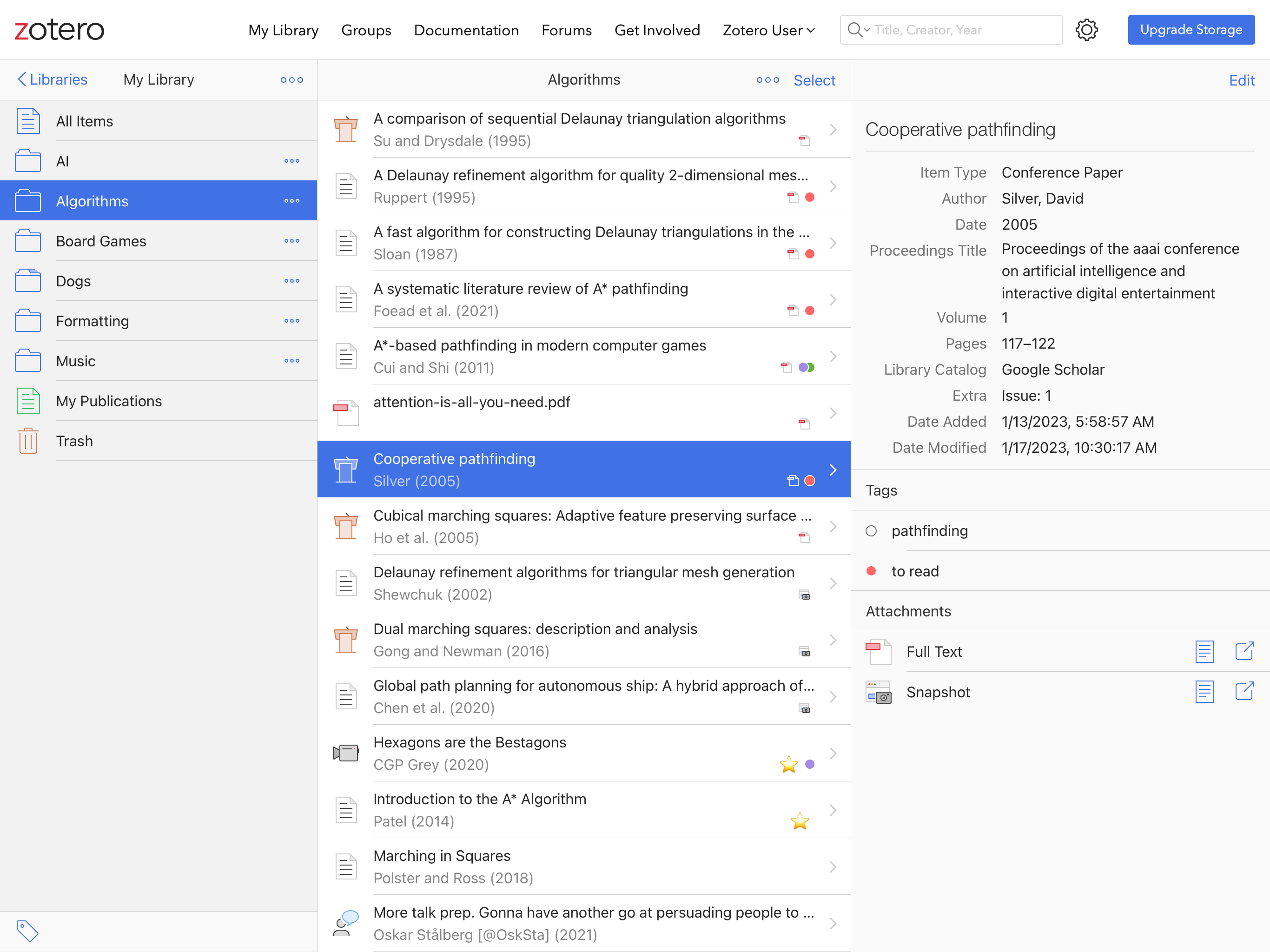Open the settings gear icon
This screenshot has height=952, width=1270.
pyautogui.click(x=1086, y=30)
